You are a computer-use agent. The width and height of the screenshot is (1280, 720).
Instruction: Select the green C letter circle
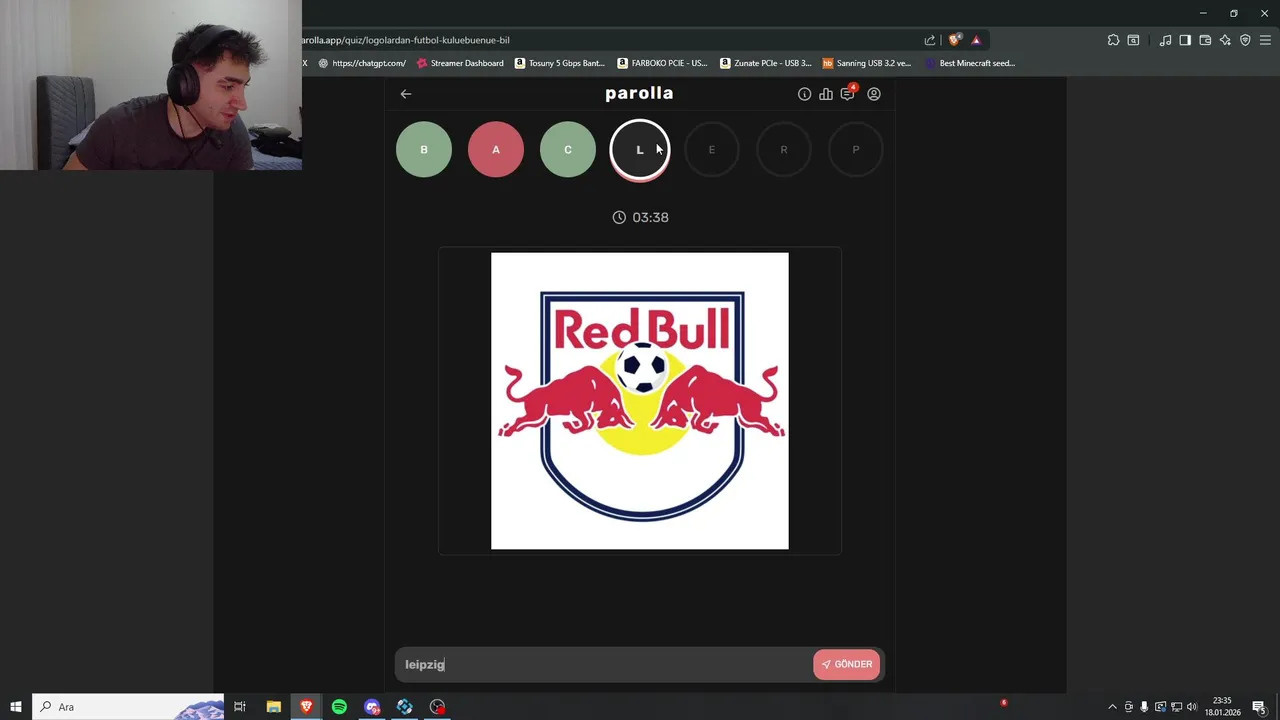568,150
